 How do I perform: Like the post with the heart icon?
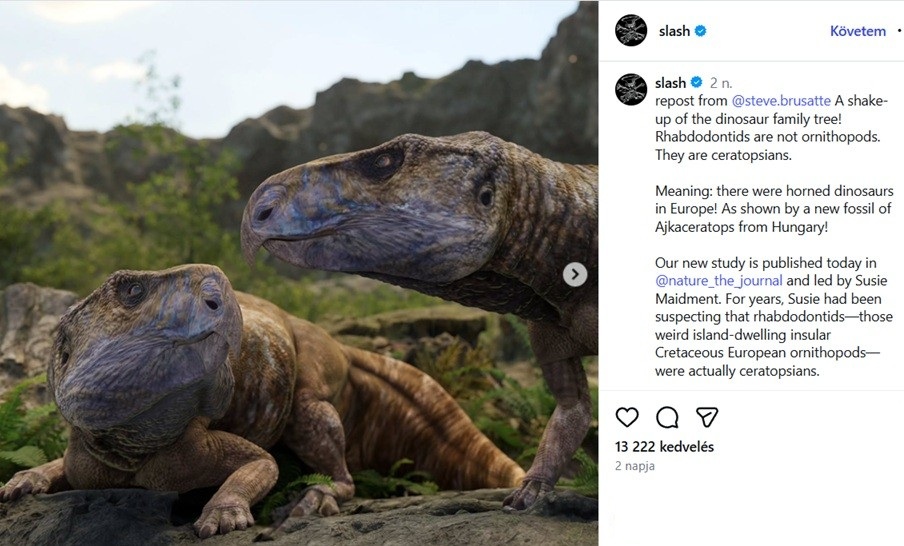click(x=627, y=417)
